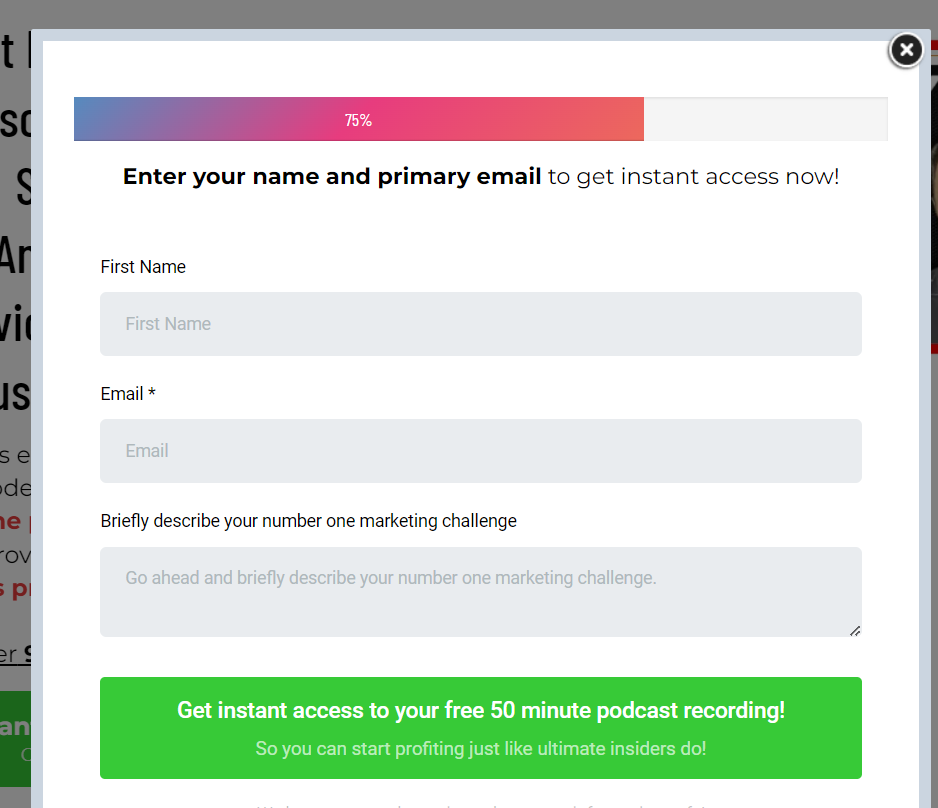938x808 pixels.
Task: Click the empty grey part of progress bar
Action: (x=765, y=119)
